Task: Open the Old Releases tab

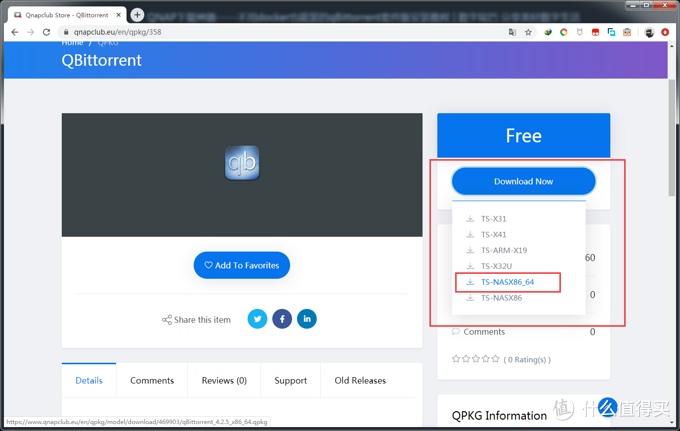Action: click(360, 380)
